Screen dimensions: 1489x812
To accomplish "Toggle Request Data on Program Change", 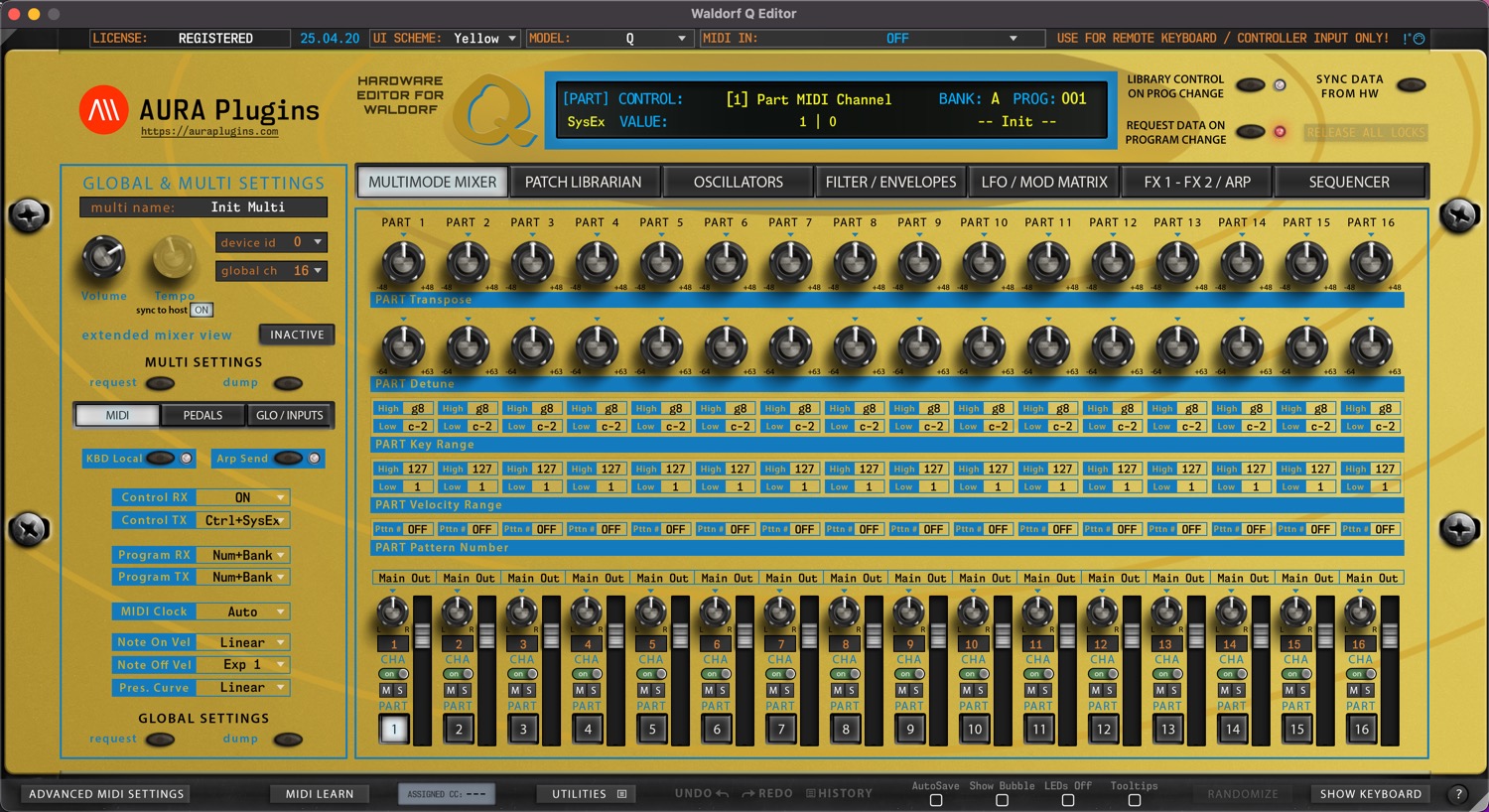I will 1250,131.
